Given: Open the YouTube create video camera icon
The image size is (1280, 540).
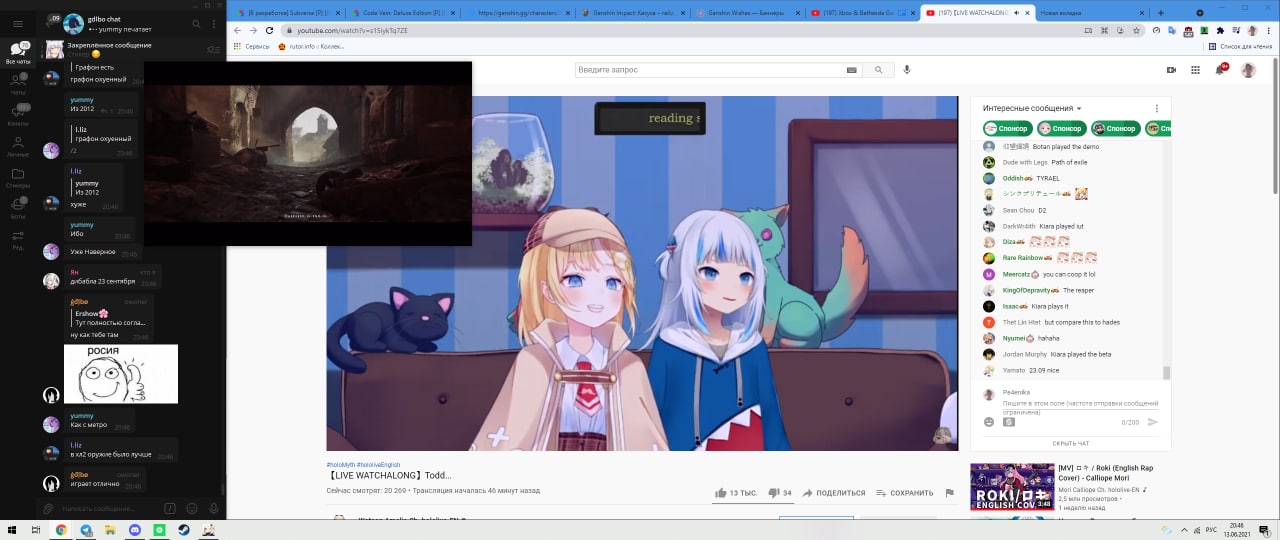Looking at the screenshot, I should [x=1171, y=70].
